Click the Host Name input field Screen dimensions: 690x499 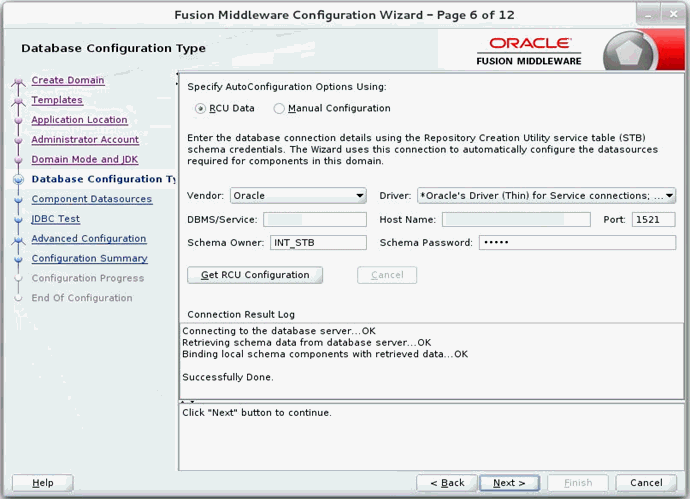coord(516,220)
